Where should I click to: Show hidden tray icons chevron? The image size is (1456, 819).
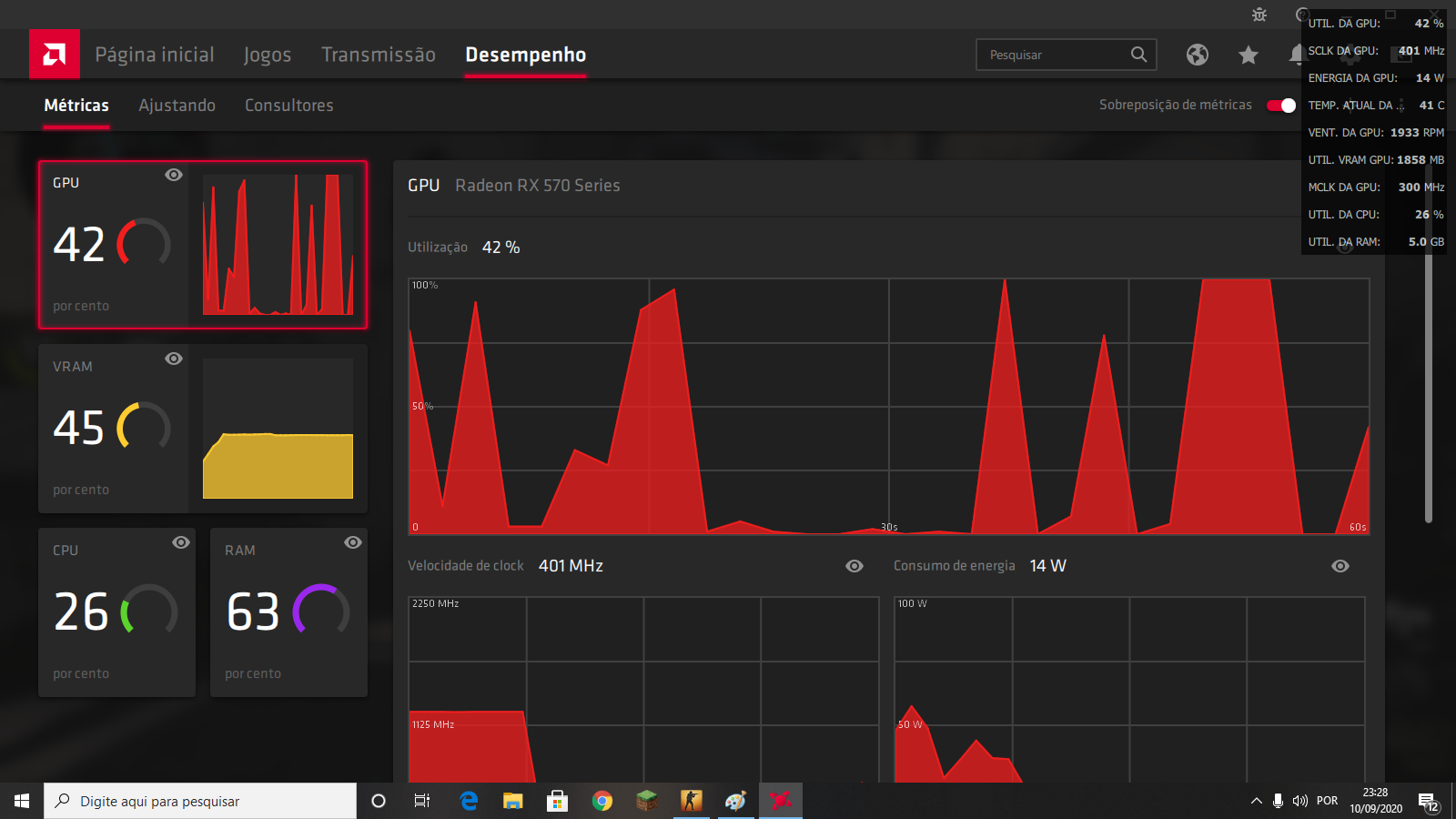coord(1256,801)
